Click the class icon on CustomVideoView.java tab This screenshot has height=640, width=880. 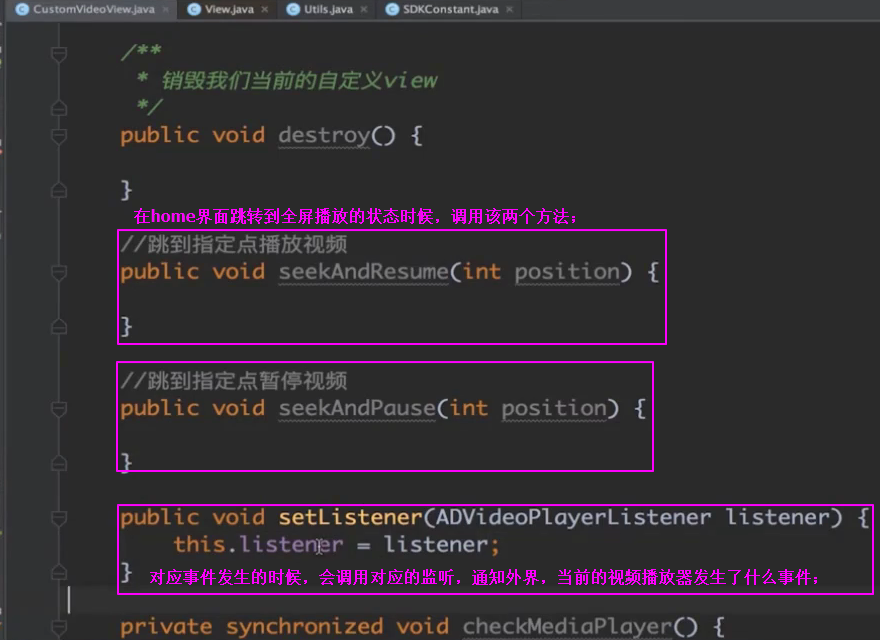click(21, 9)
